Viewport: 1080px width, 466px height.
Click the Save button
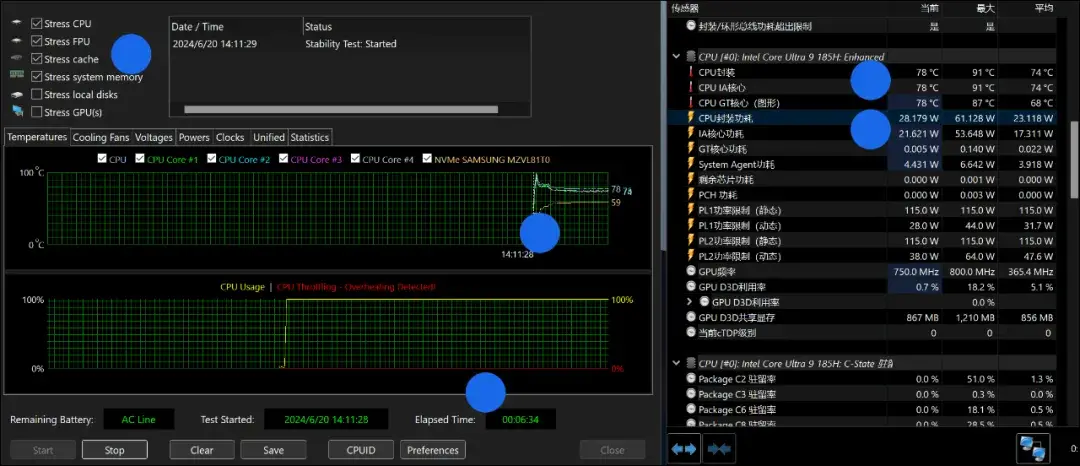tap(273, 450)
